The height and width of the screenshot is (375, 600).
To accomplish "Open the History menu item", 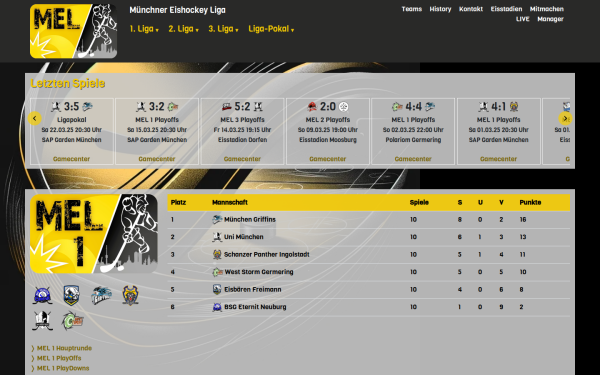I will [x=440, y=9].
